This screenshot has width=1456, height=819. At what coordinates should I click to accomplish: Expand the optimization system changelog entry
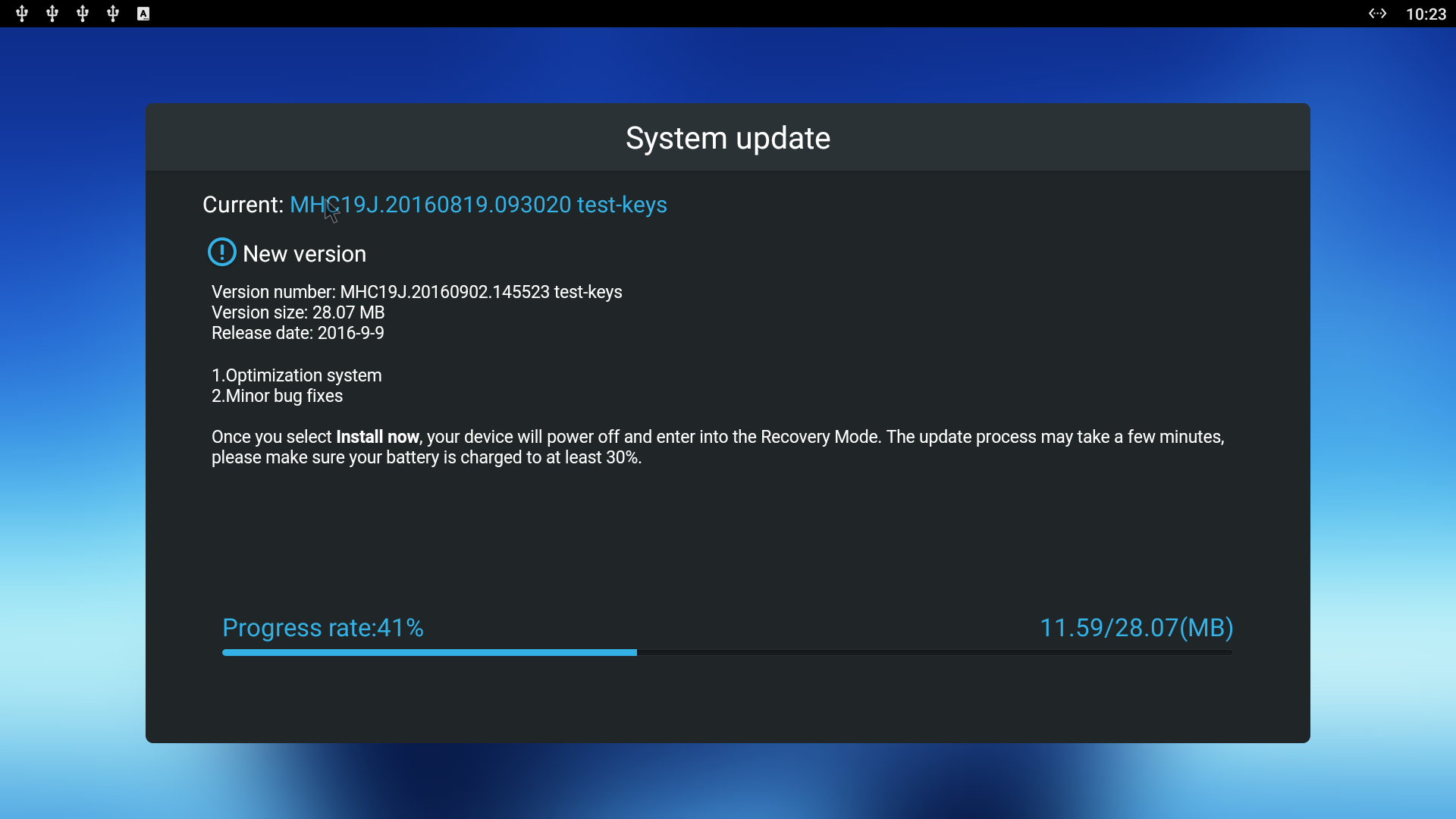tap(296, 375)
